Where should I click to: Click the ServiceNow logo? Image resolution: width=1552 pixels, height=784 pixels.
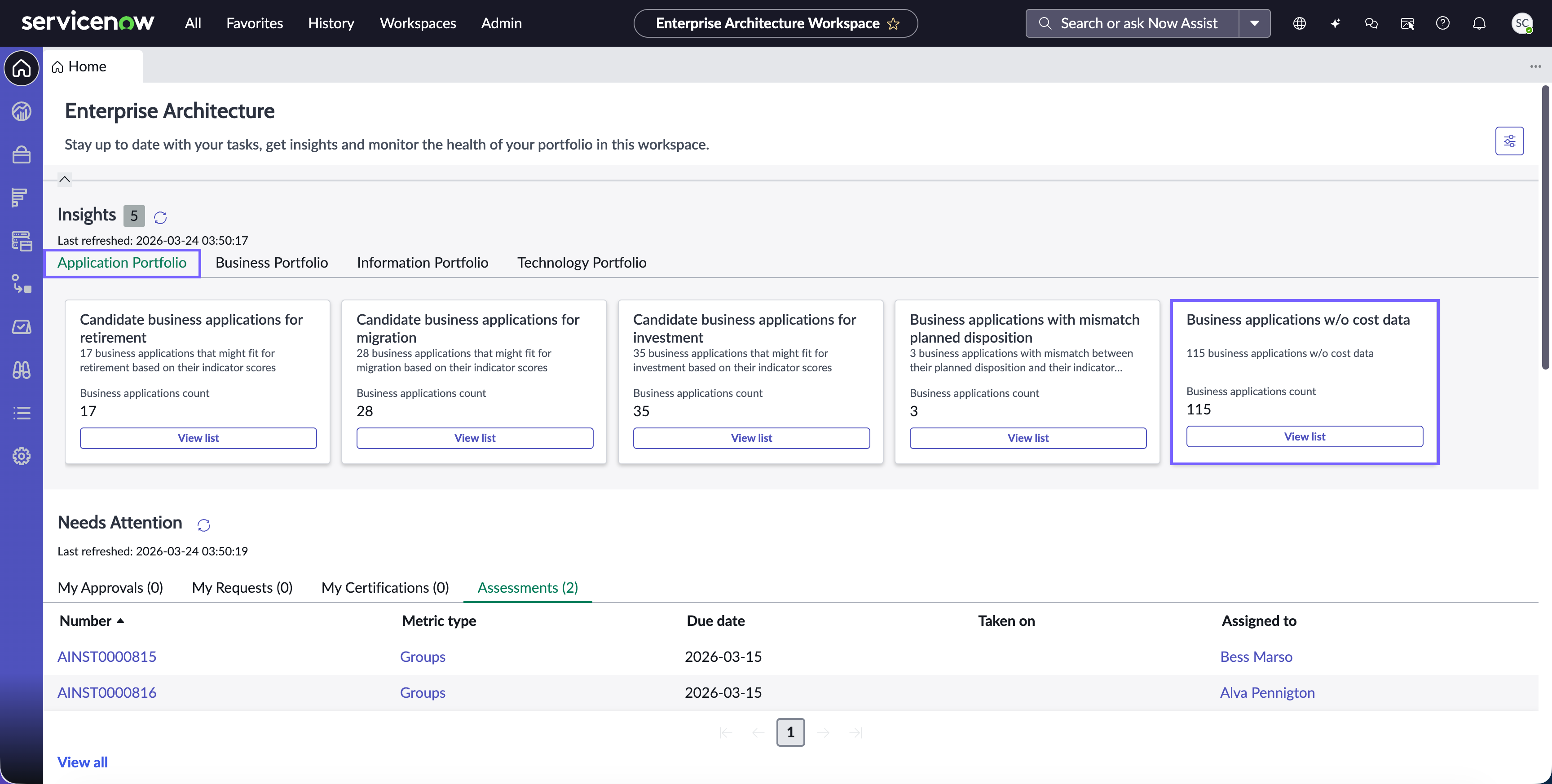88,22
